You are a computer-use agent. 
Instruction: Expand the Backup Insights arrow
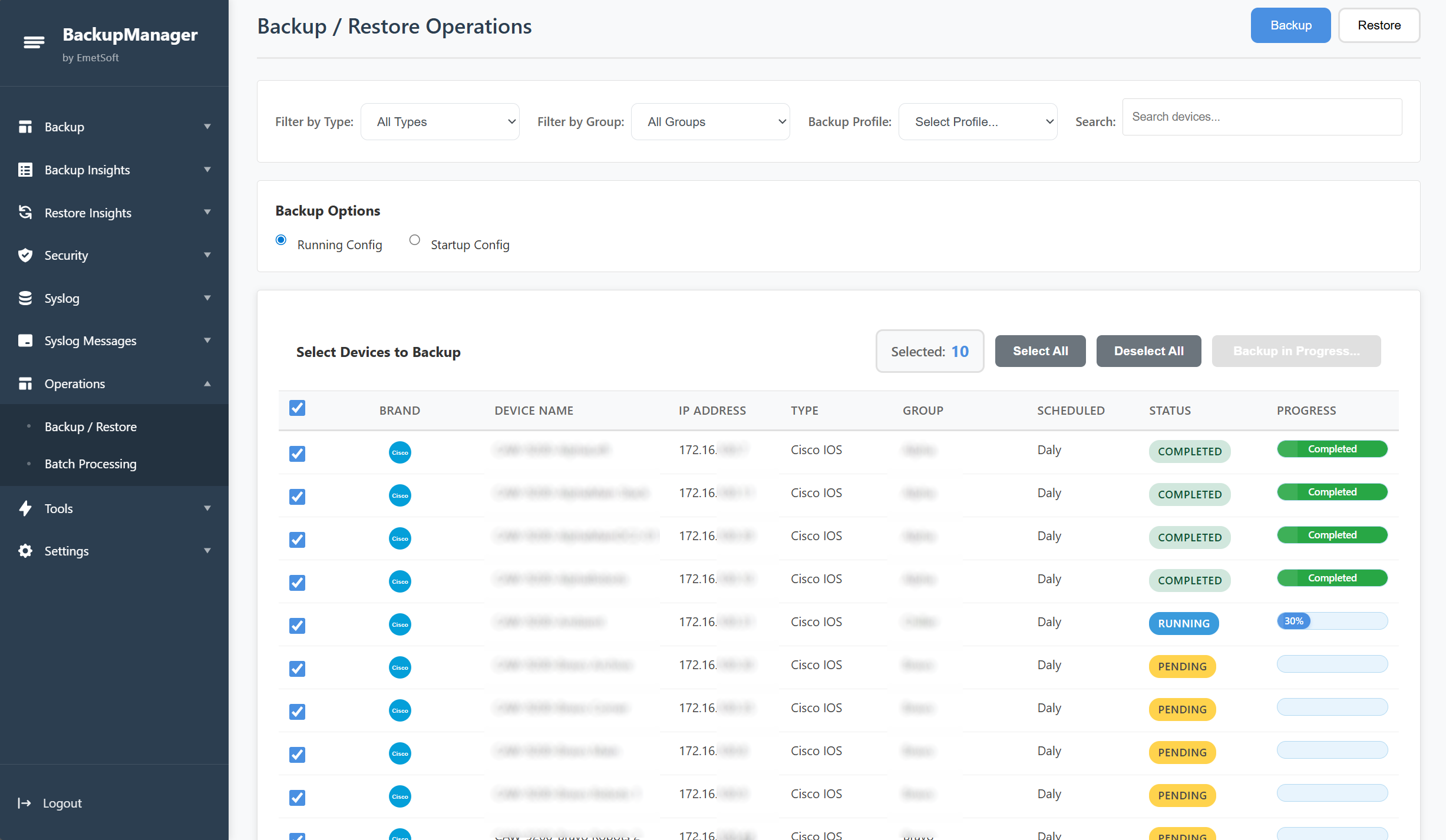(x=207, y=170)
